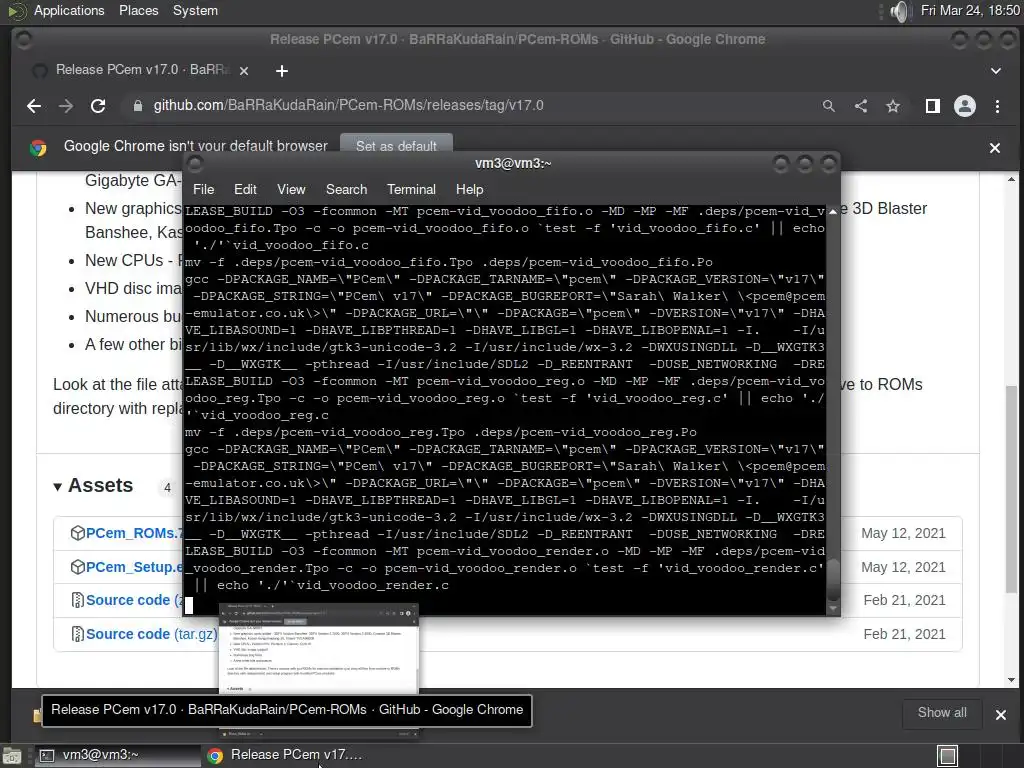Click Show all downloads button
1024x768 pixels.
[942, 713]
